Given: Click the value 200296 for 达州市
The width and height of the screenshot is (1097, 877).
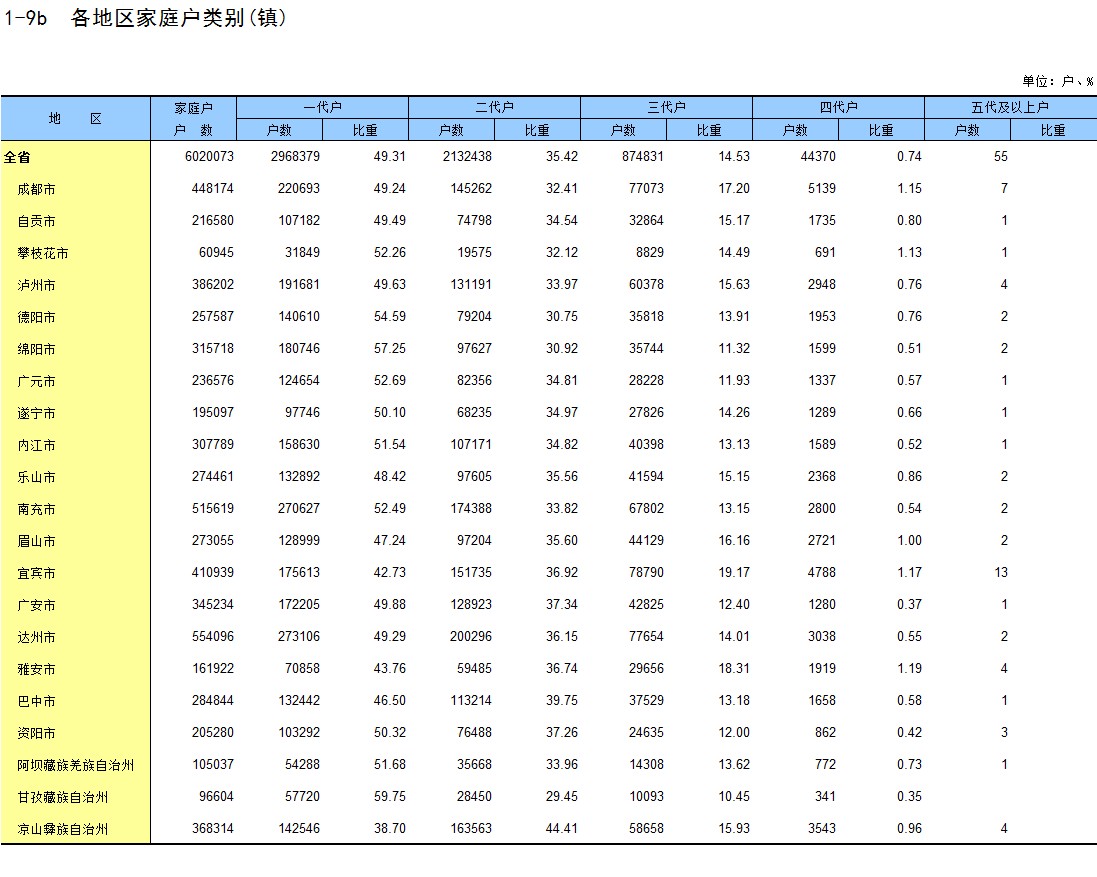Looking at the screenshot, I should tap(471, 637).
